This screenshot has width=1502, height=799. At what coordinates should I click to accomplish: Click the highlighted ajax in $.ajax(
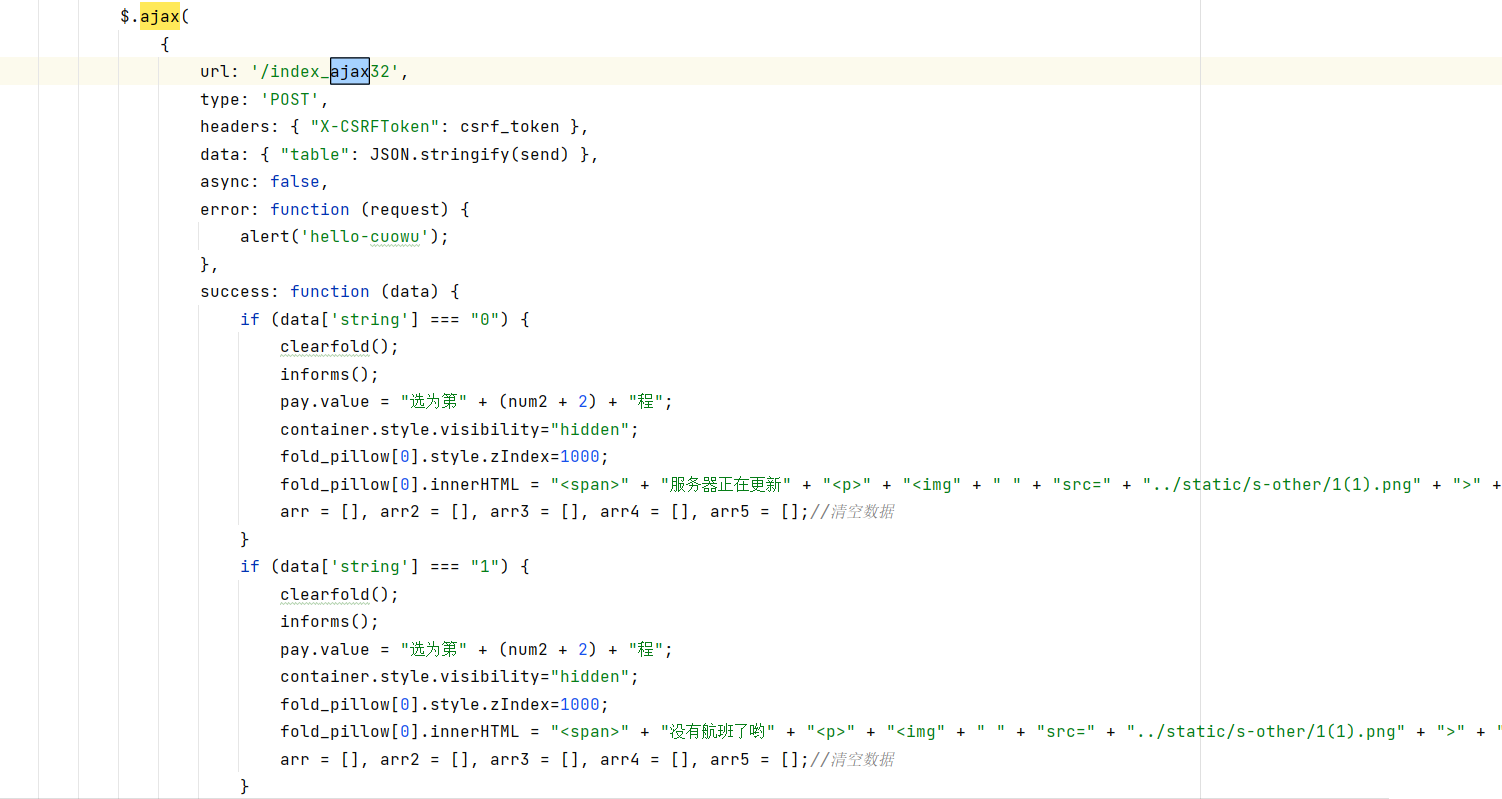click(160, 16)
